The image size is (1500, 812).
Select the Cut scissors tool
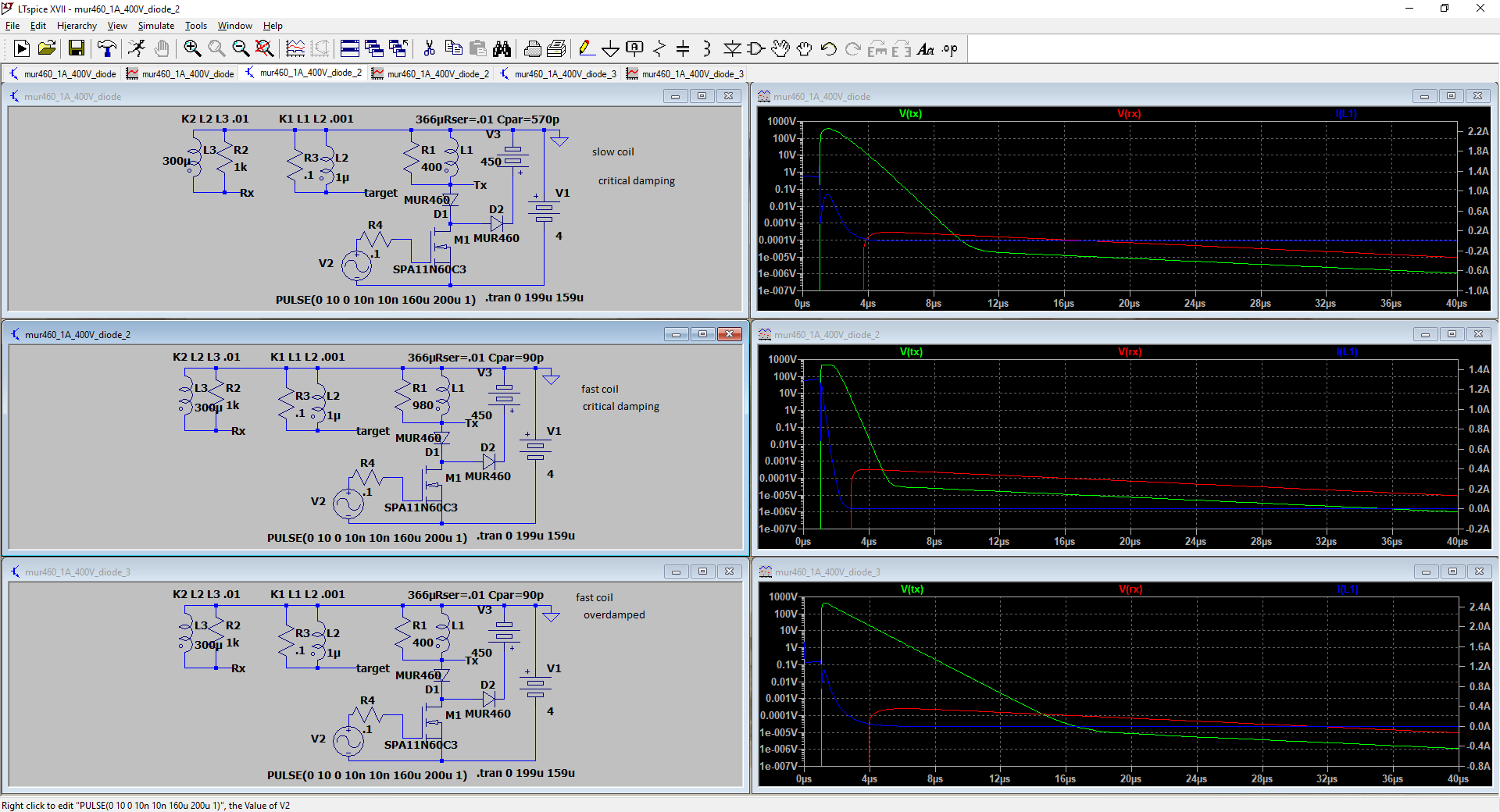coord(429,49)
